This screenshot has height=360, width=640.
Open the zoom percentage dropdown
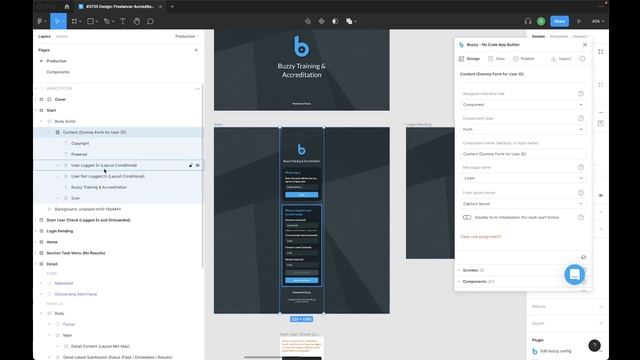click(598, 21)
